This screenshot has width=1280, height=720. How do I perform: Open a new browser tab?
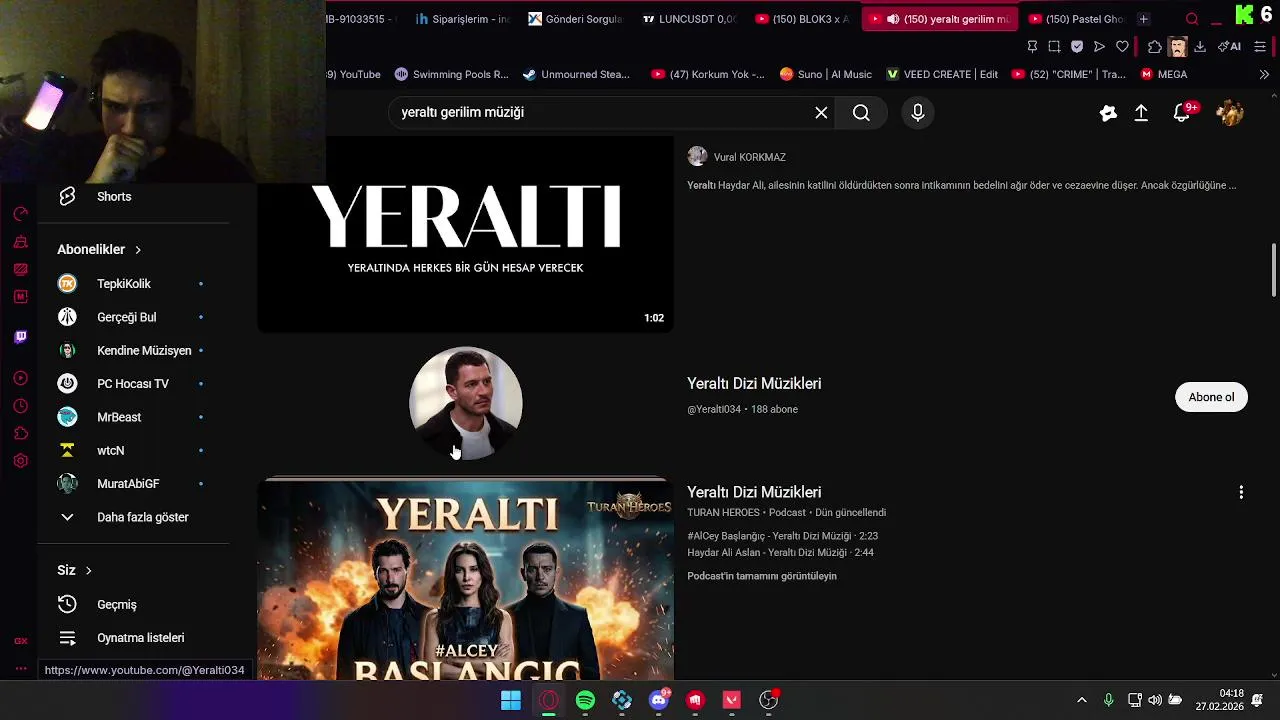pos(1144,19)
